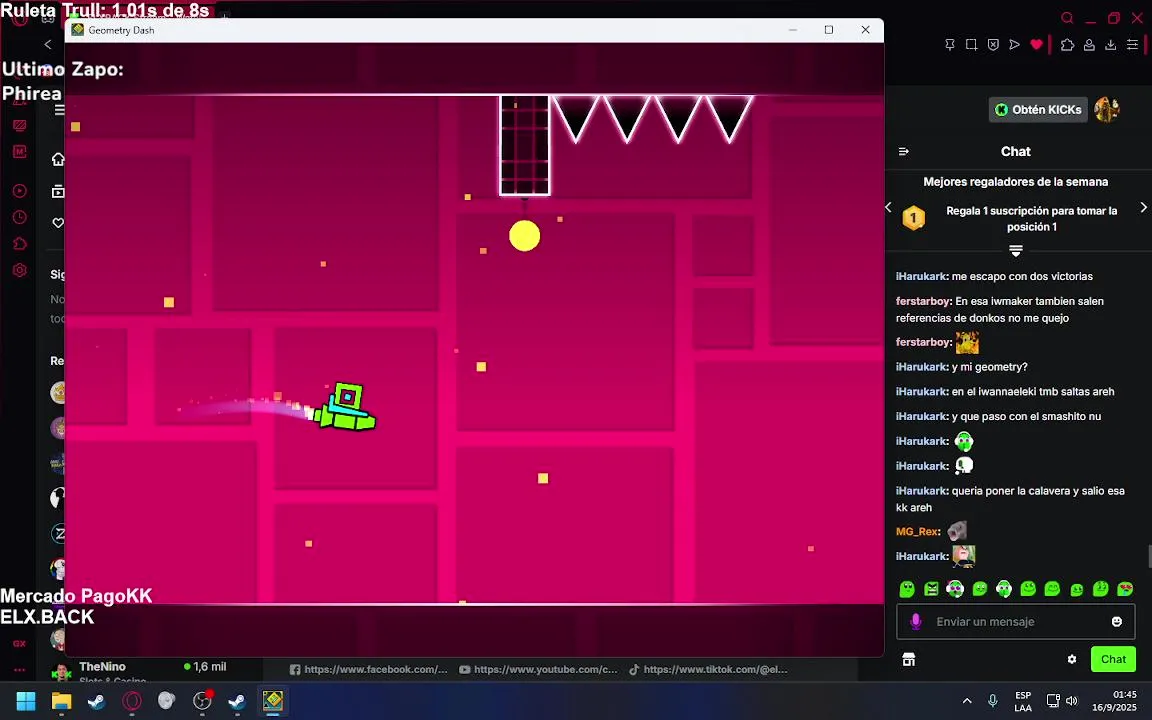The width and height of the screenshot is (1152, 720).
Task: Open the Opera GX snapshot tool icon
Action: tap(971, 45)
